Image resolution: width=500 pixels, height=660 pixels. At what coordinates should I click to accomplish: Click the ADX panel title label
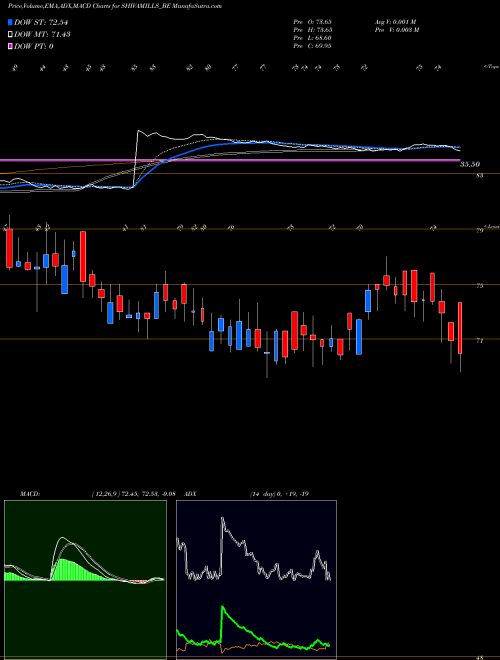point(190,494)
